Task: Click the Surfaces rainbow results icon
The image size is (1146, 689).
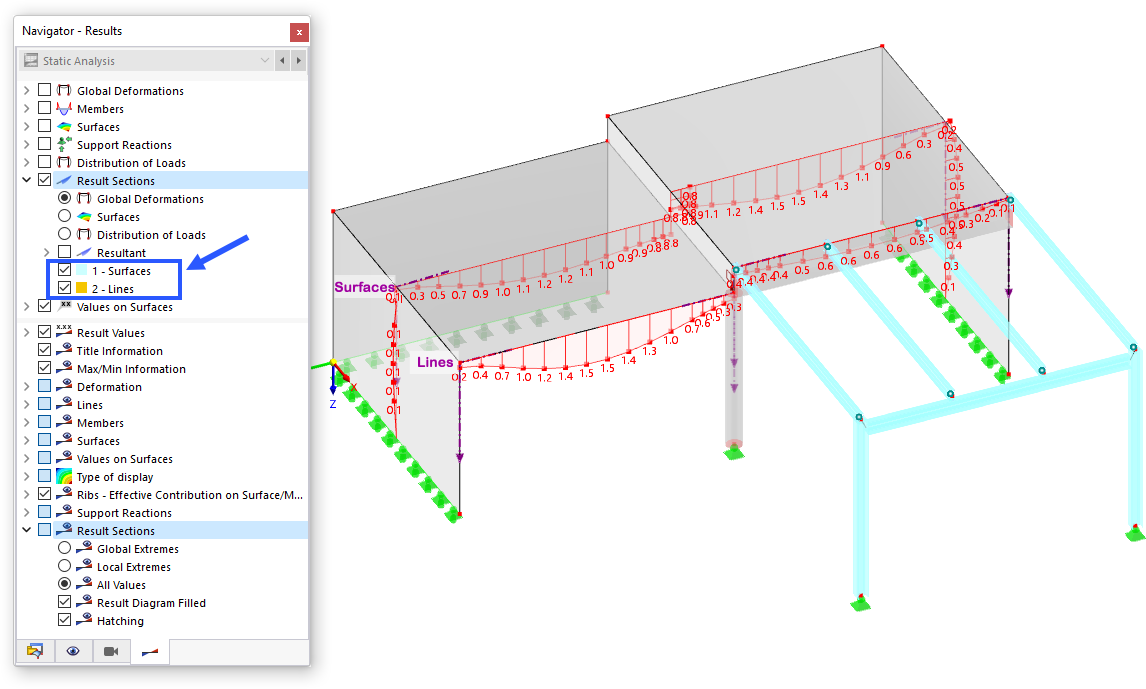Action: click(63, 127)
